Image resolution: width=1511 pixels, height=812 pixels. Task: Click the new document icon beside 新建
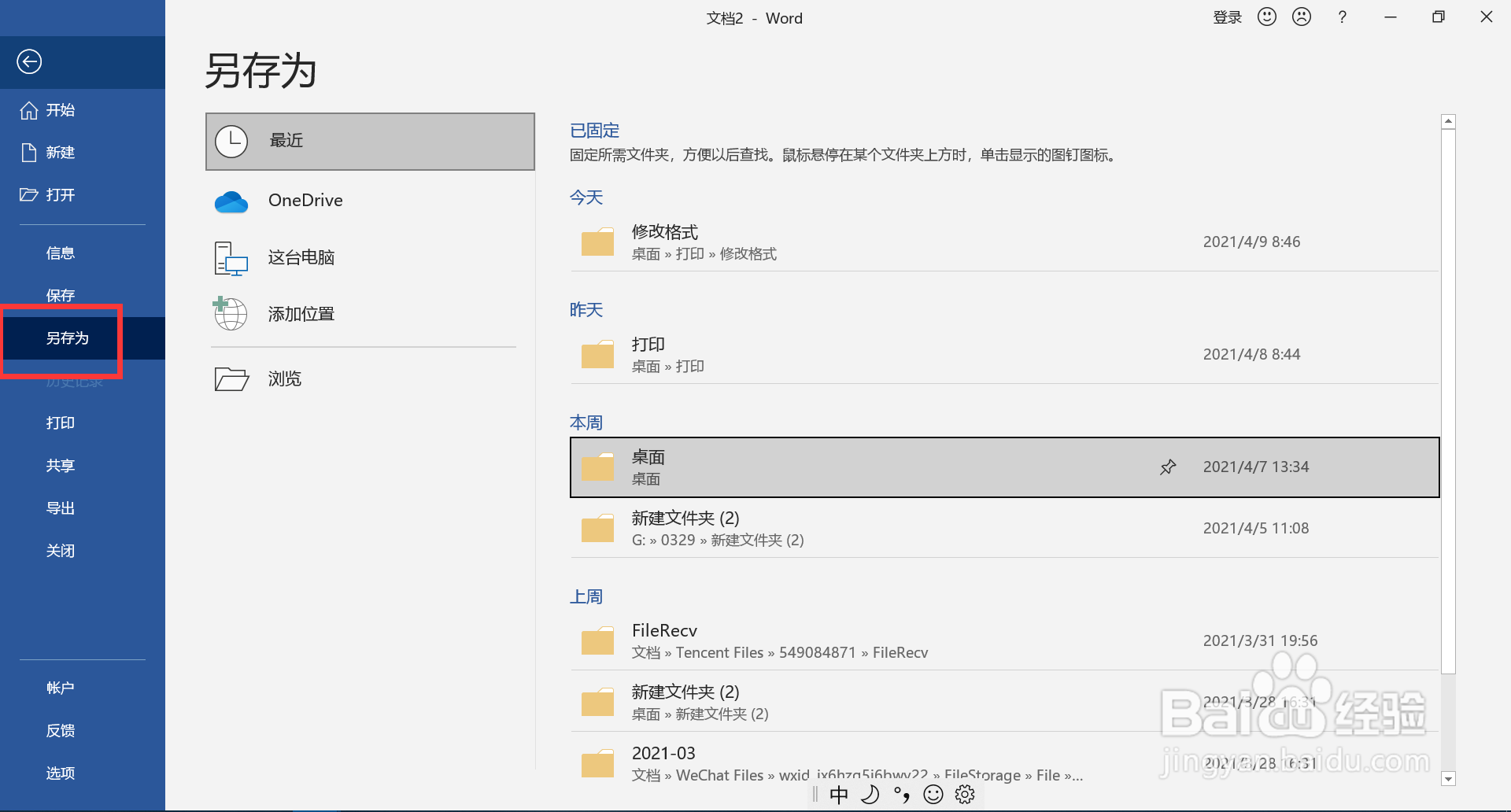29,153
